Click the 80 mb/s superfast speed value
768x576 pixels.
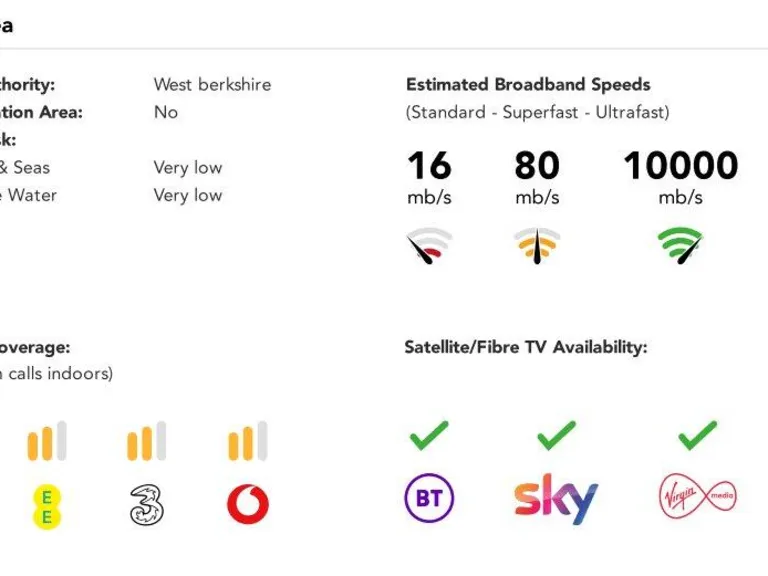537,166
